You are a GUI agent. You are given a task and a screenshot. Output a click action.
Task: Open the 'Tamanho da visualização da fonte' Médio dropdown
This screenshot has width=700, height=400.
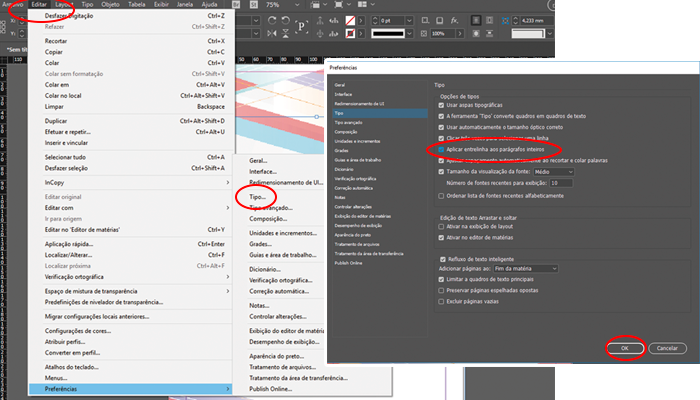(x=554, y=172)
